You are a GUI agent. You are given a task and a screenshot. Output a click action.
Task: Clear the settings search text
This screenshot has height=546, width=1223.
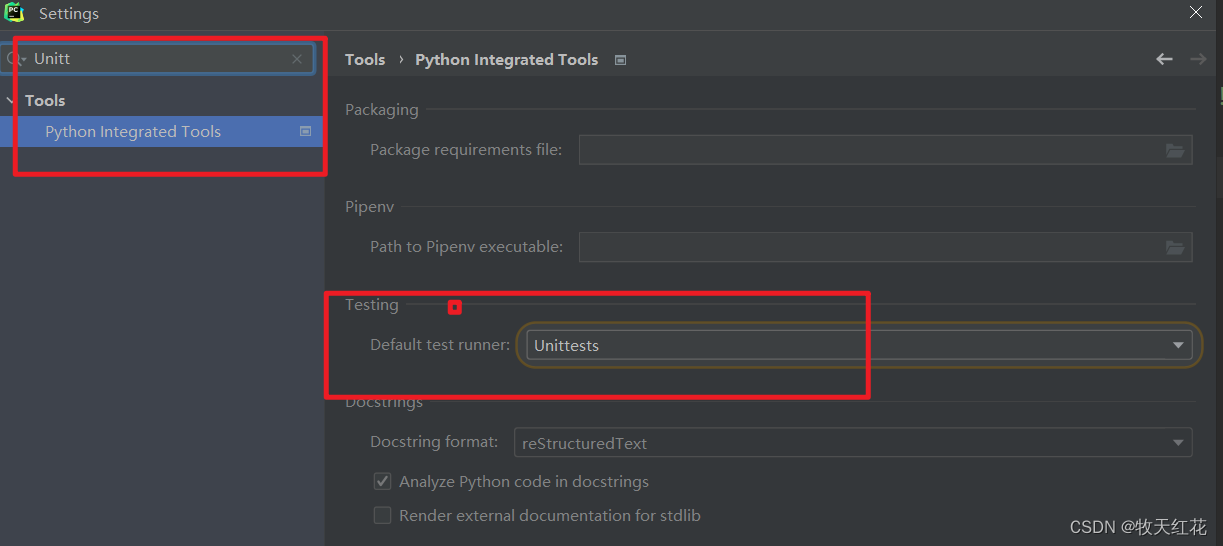point(297,59)
